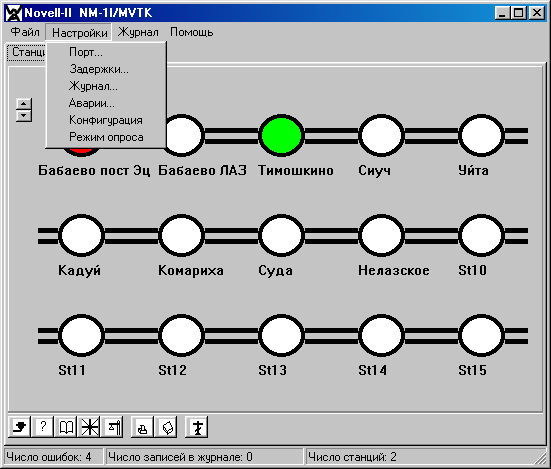The width and height of the screenshot is (551, 469).
Task: Click status text Число станций: 2
Action: [352, 457]
